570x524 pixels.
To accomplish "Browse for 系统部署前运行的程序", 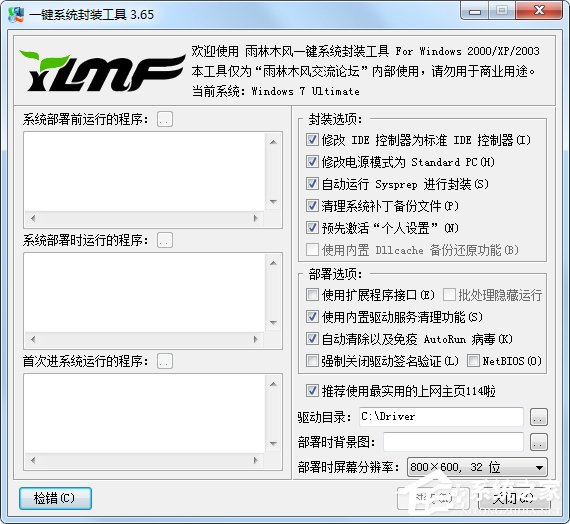I will pyautogui.click(x=165, y=119).
